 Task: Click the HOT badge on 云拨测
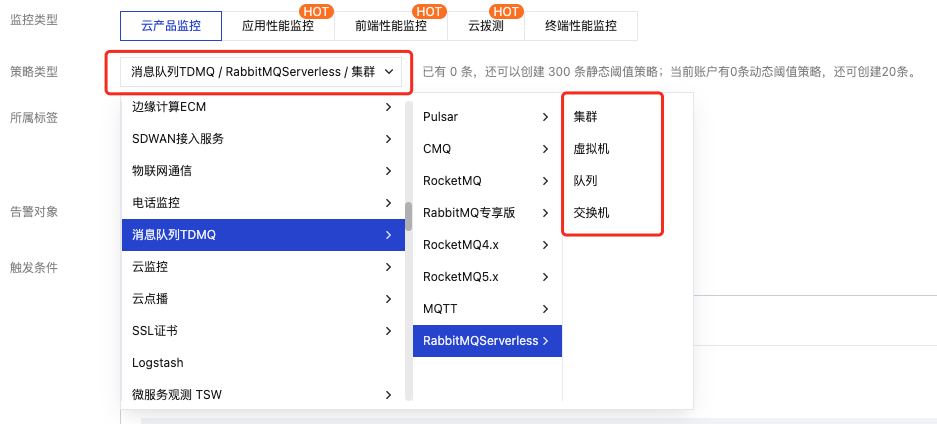pyautogui.click(x=506, y=10)
